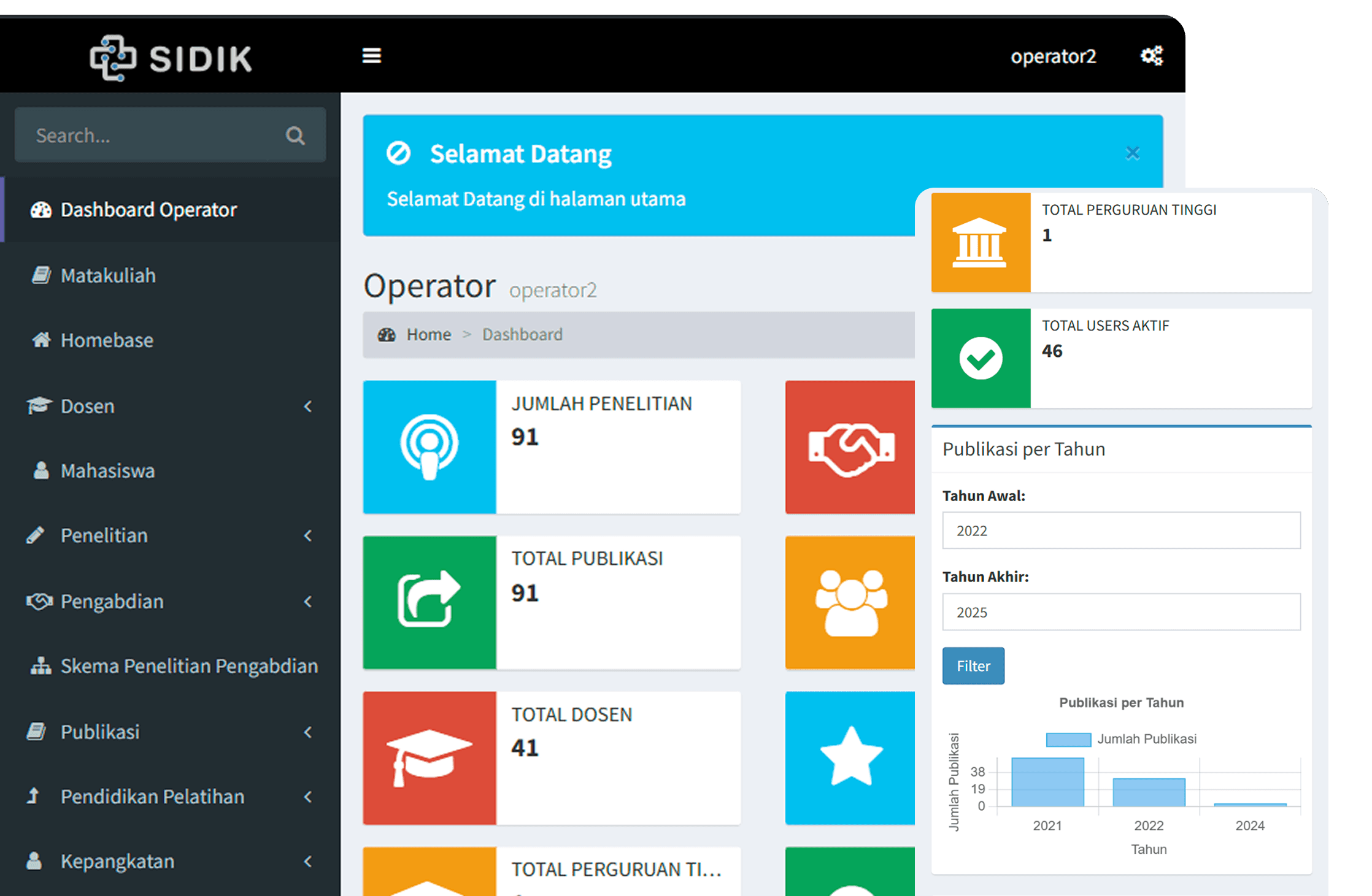Click the Filter button

coord(973,666)
